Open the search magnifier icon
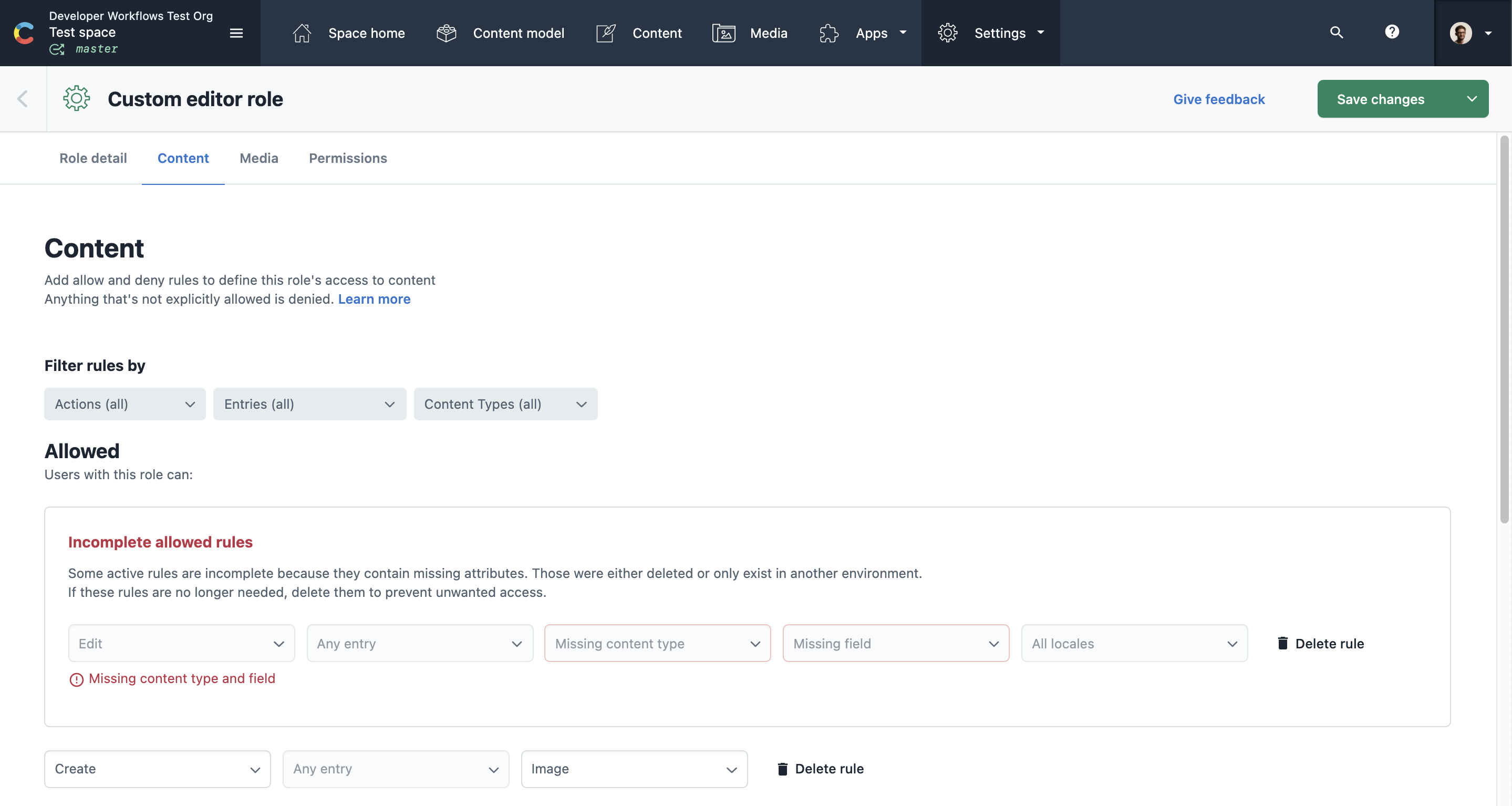 1336,32
